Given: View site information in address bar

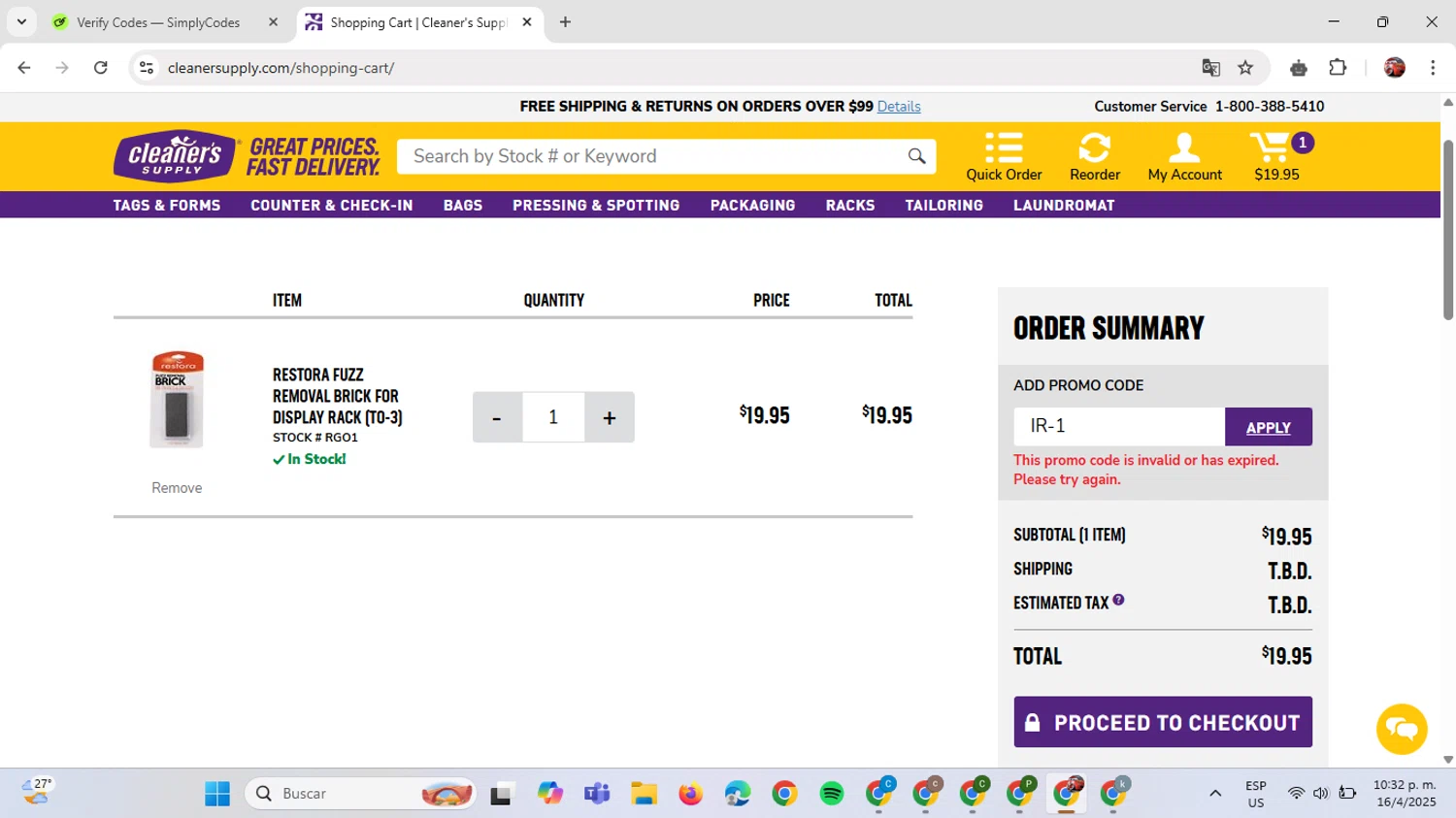Looking at the screenshot, I should pos(147,68).
